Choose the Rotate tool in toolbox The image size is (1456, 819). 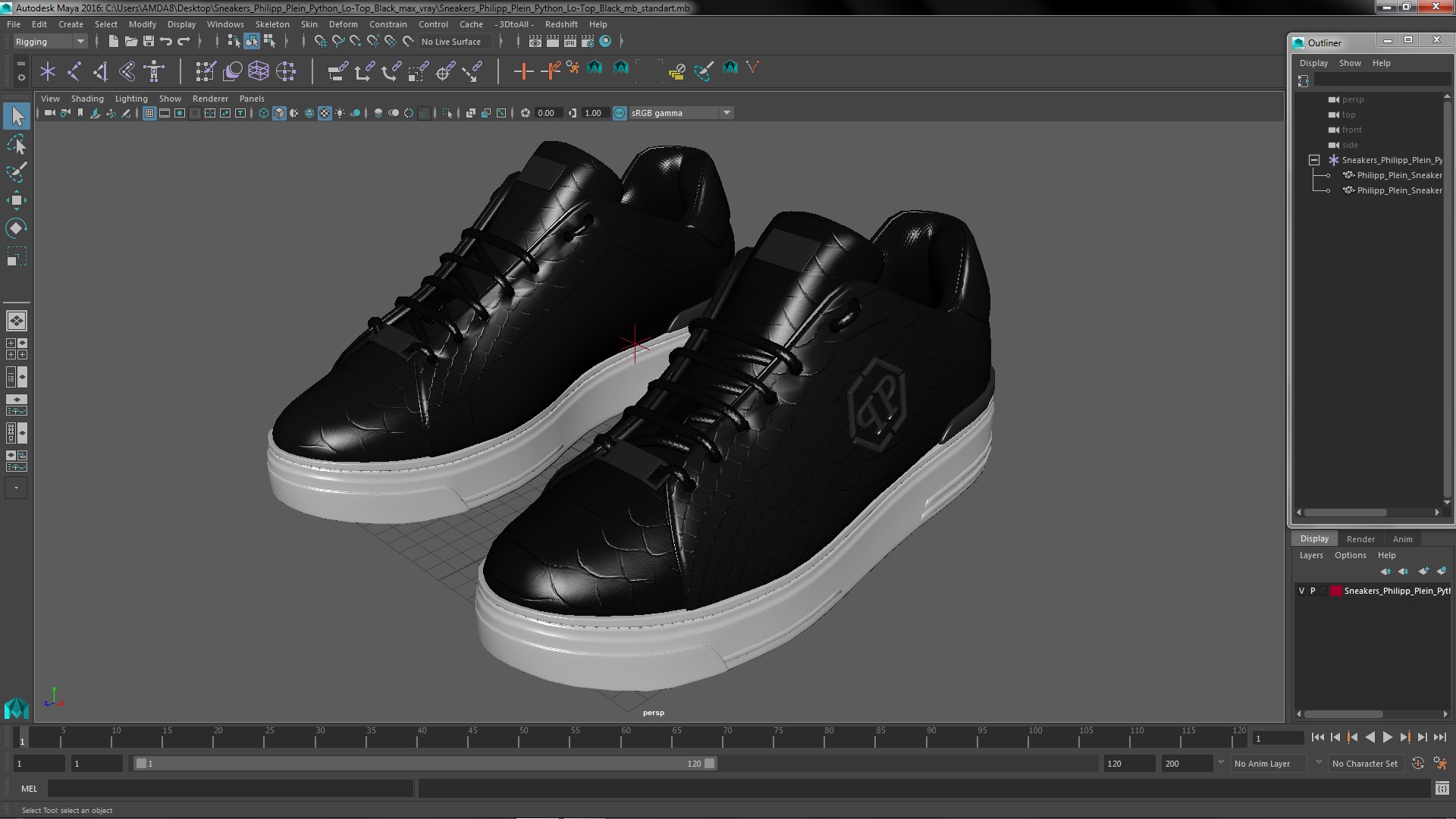(17, 228)
